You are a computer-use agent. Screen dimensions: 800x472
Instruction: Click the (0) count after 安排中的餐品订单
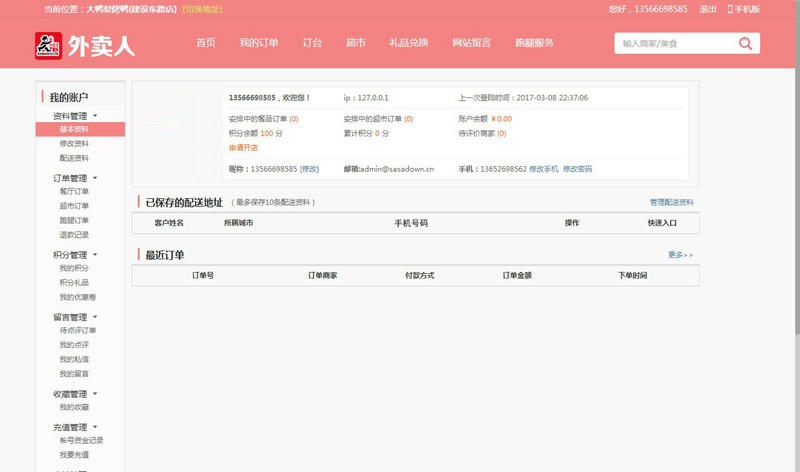[x=294, y=119]
